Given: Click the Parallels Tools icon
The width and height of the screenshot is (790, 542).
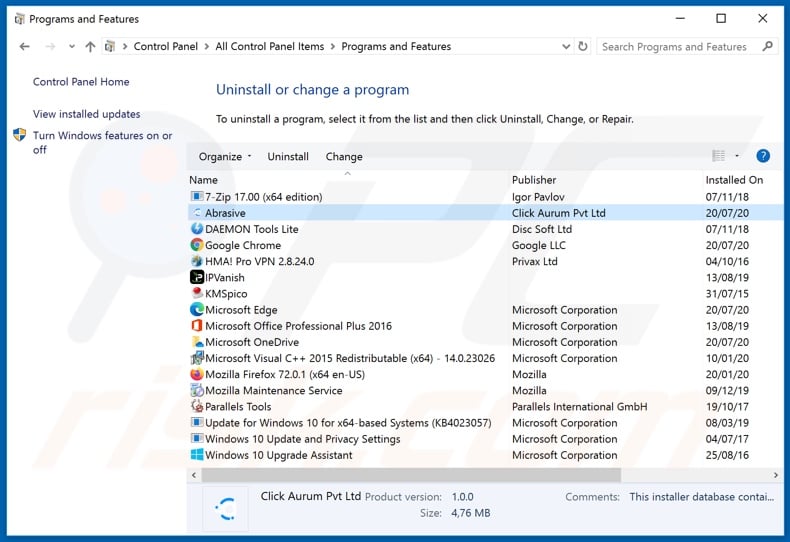Looking at the screenshot, I should pos(196,406).
